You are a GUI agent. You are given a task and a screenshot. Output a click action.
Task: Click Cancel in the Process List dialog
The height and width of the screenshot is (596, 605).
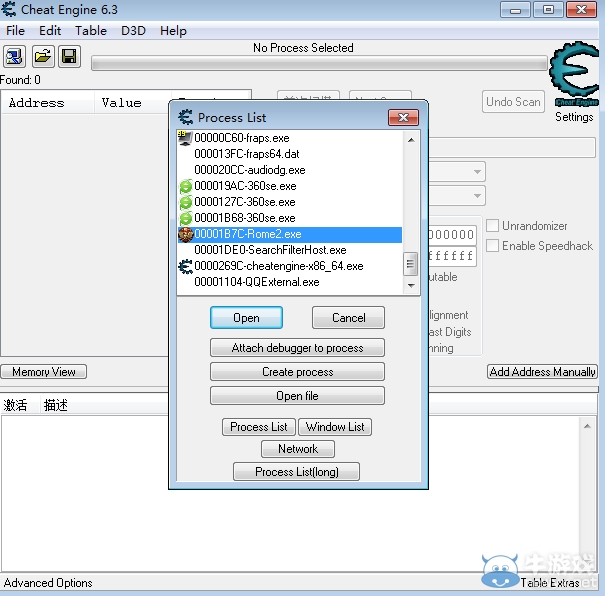[348, 317]
